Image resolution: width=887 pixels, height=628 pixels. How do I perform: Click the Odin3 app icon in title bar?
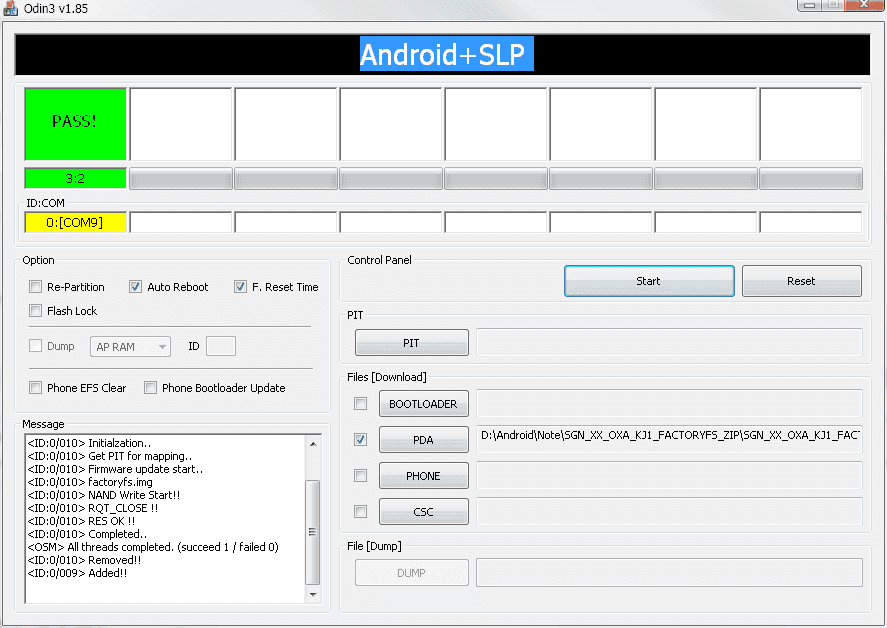pyautogui.click(x=10, y=8)
